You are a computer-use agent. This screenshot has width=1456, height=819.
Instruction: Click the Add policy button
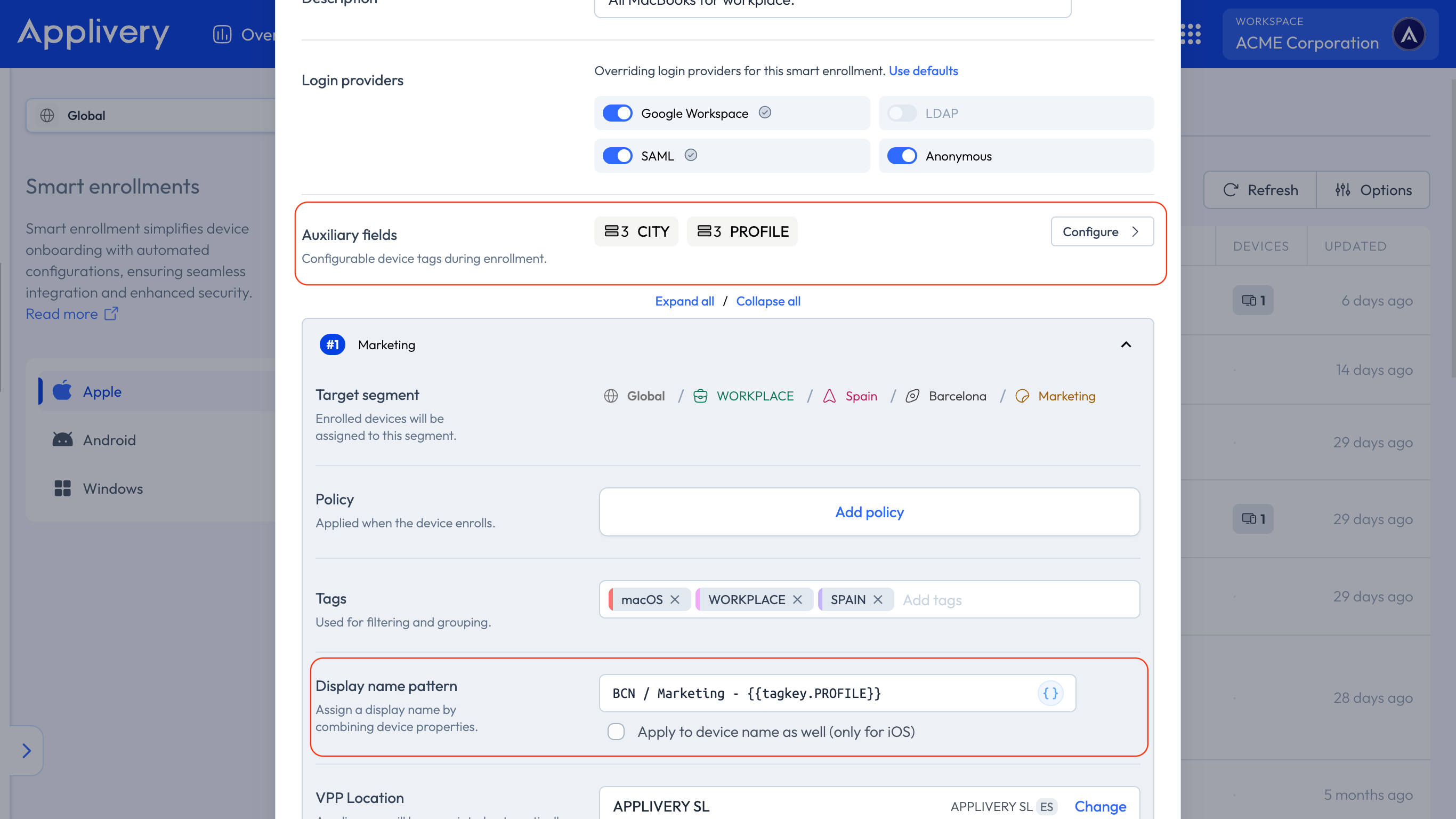tap(869, 512)
